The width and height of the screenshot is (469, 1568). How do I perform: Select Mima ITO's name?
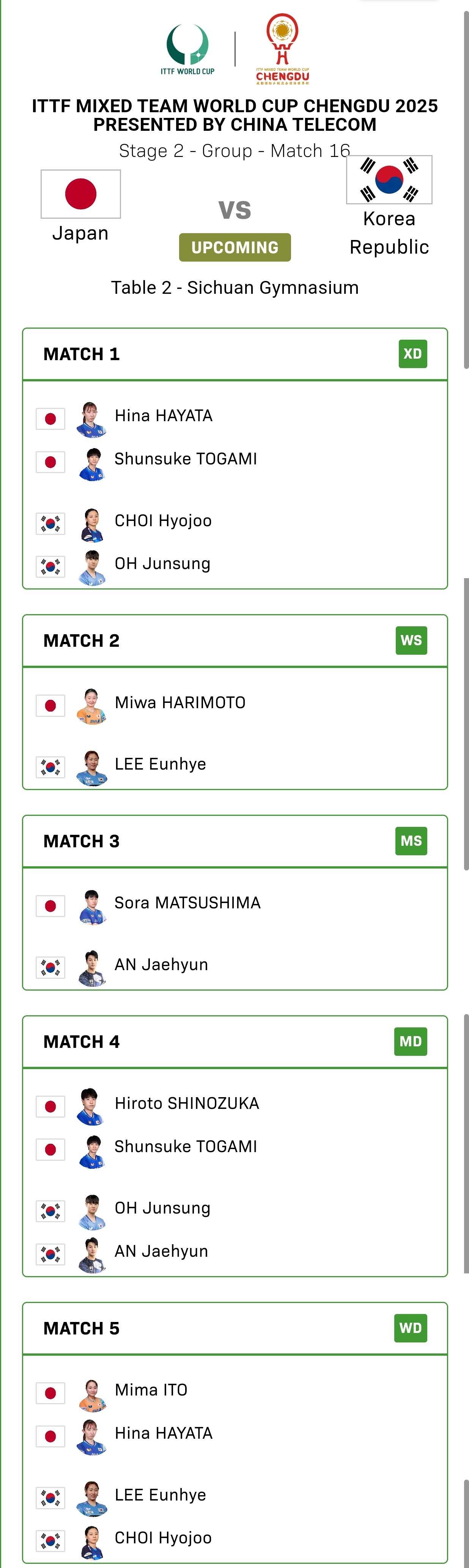(151, 1390)
